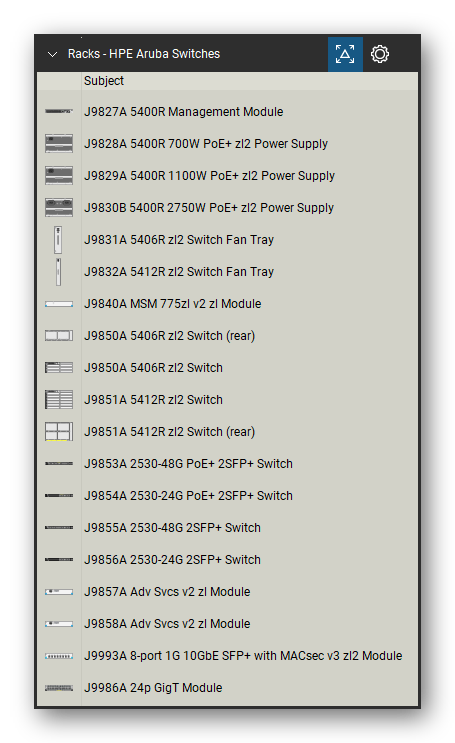
Task: Select J9851A 5412R Switch (rear) thumbnail
Action: click(59, 432)
